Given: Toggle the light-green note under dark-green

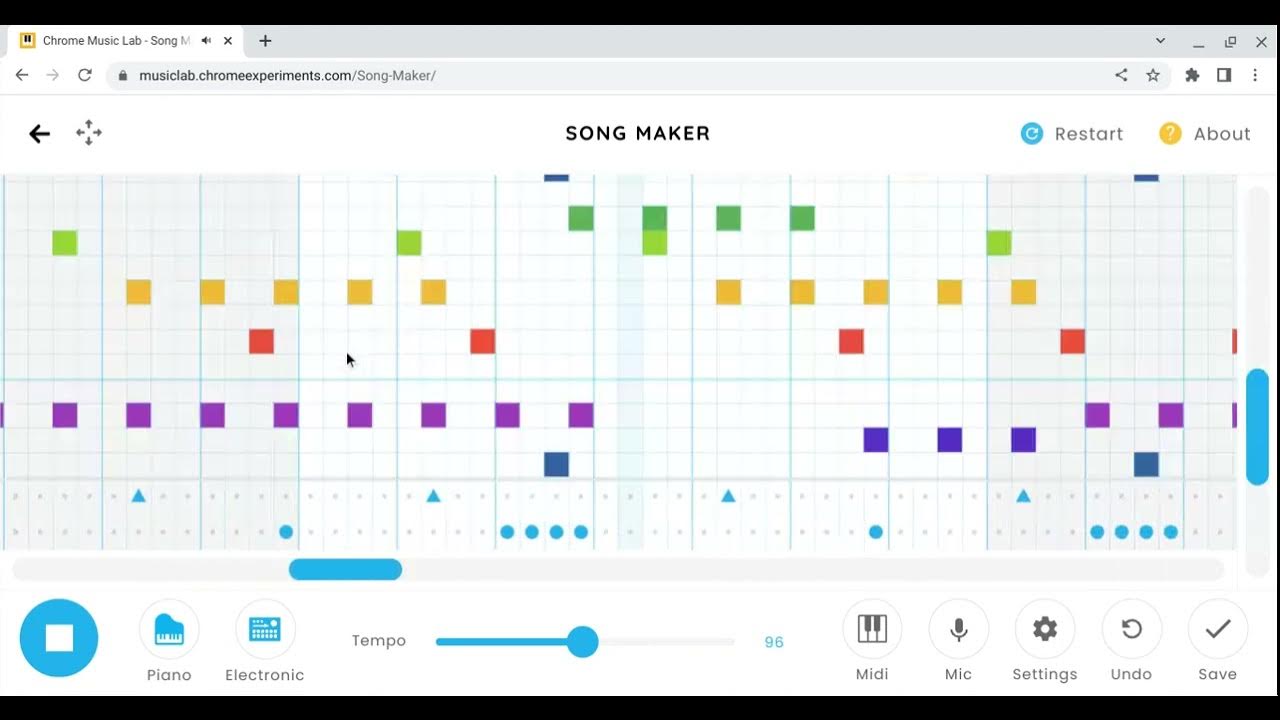Looking at the screenshot, I should point(655,243).
